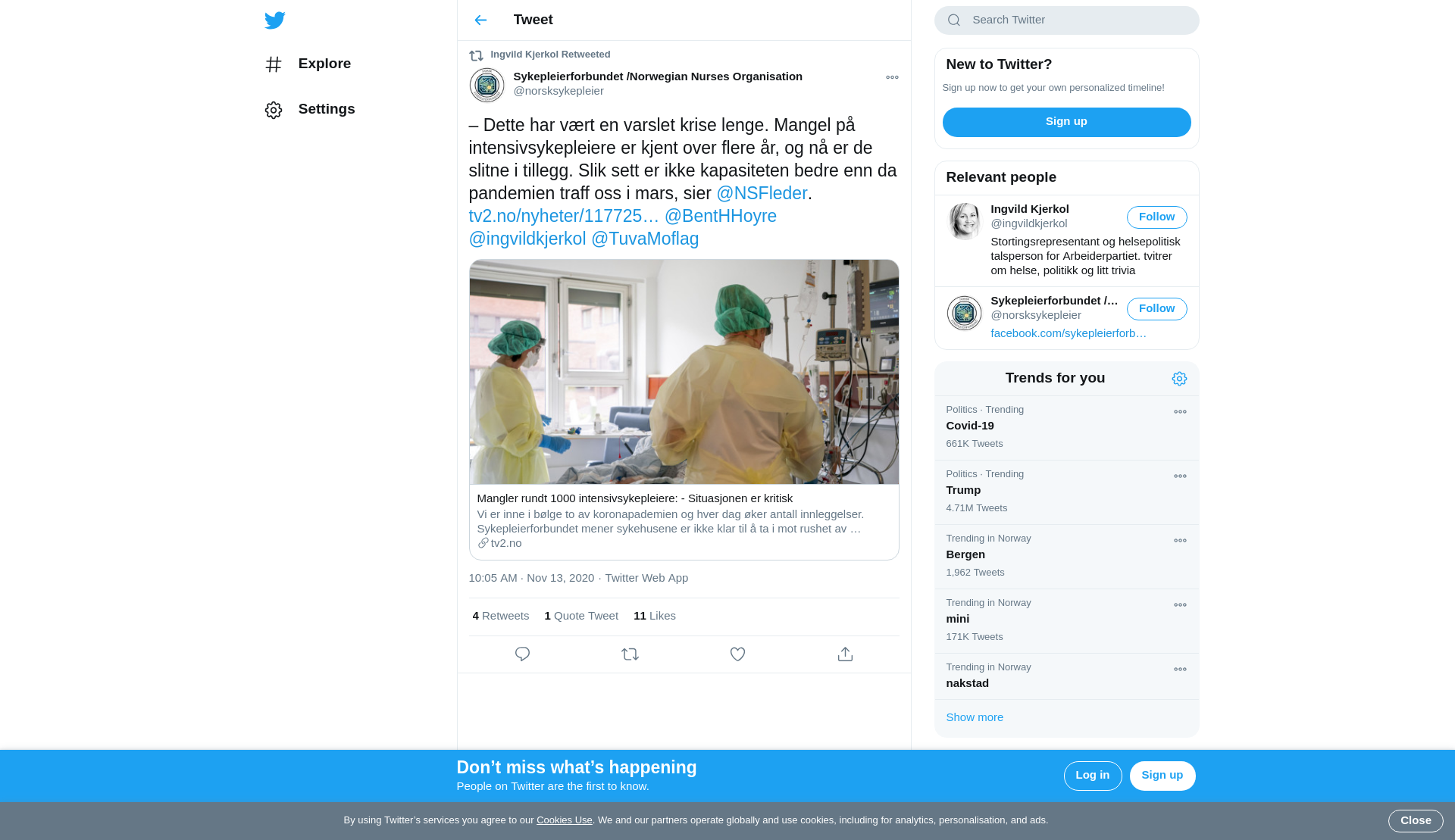Click the tweet timestamp 10:05 AM Nov 13, 2020
The width and height of the screenshot is (1455, 840).
coord(531,578)
